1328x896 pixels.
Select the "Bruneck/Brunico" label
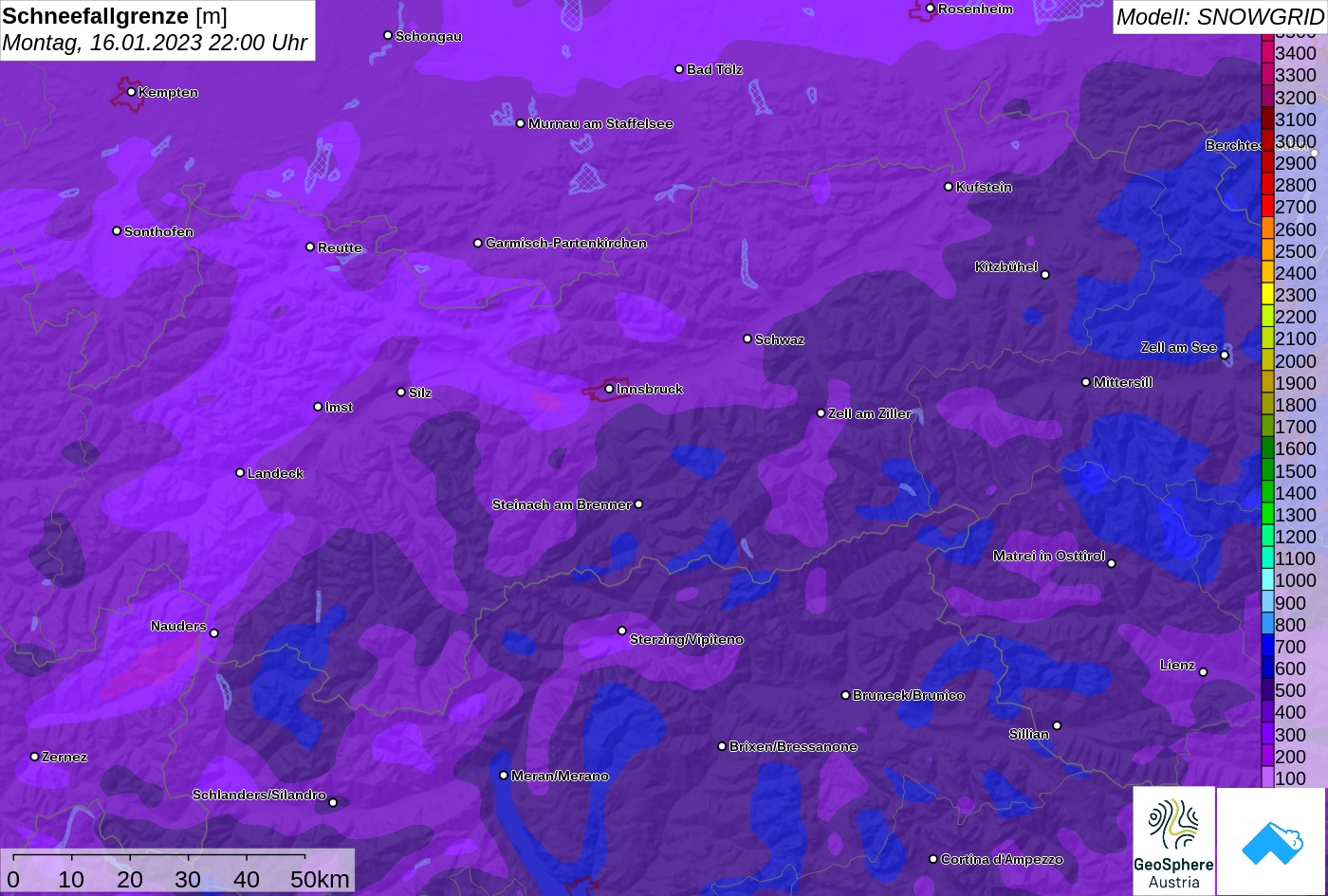[x=909, y=695]
